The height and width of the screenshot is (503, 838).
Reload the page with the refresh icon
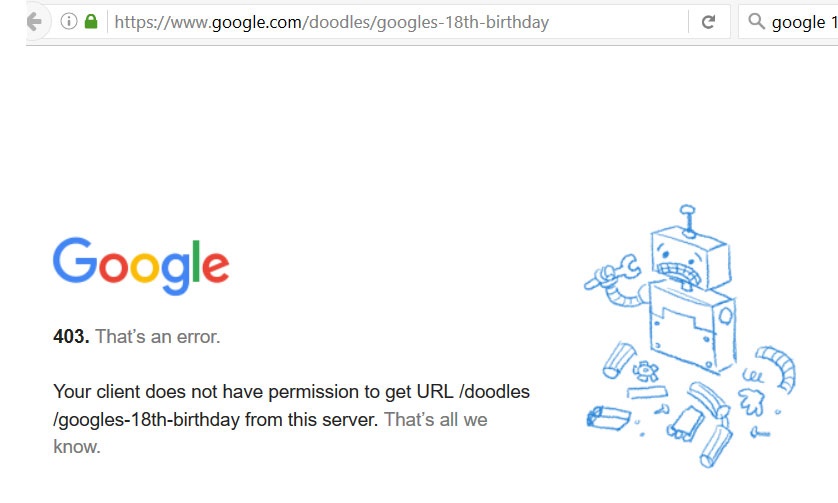(708, 22)
